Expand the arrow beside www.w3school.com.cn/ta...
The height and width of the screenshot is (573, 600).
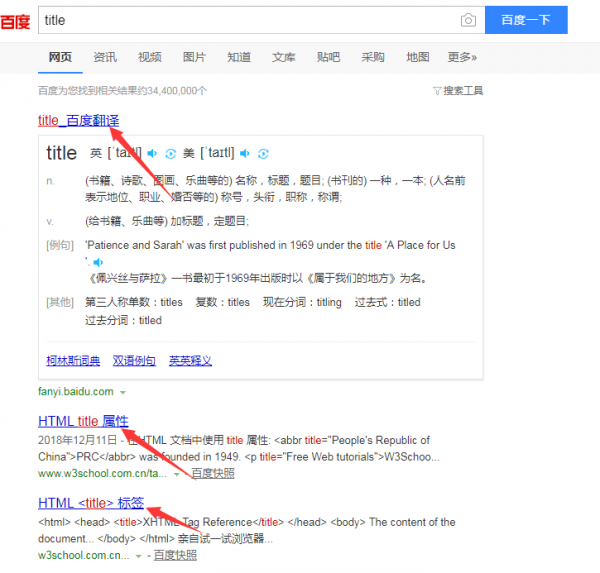pyautogui.click(x=184, y=473)
